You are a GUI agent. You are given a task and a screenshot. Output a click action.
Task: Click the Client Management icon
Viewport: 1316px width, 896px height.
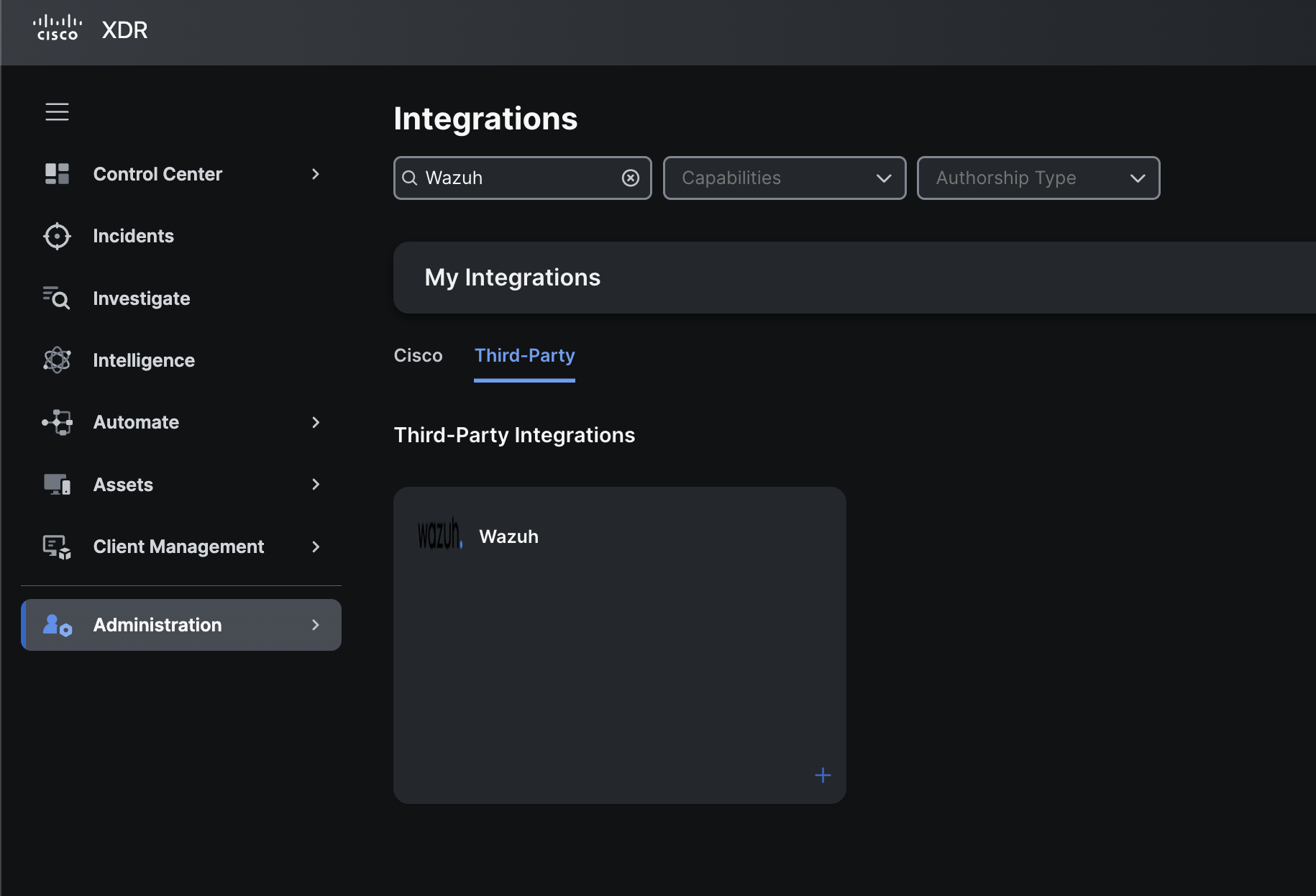tap(57, 547)
